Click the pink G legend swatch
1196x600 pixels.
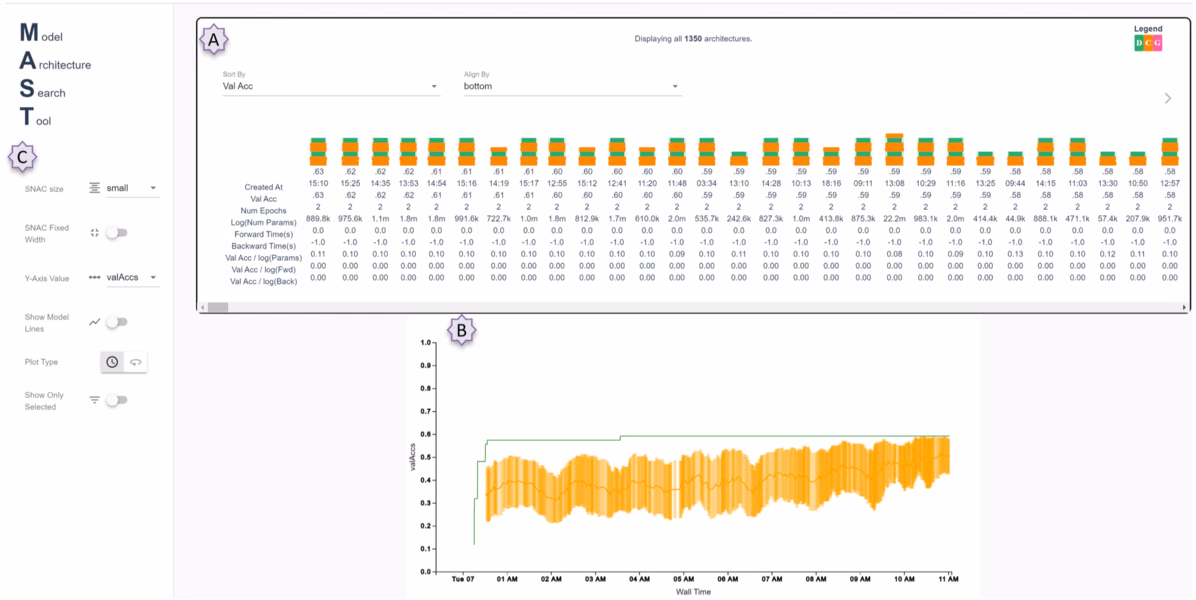1157,43
